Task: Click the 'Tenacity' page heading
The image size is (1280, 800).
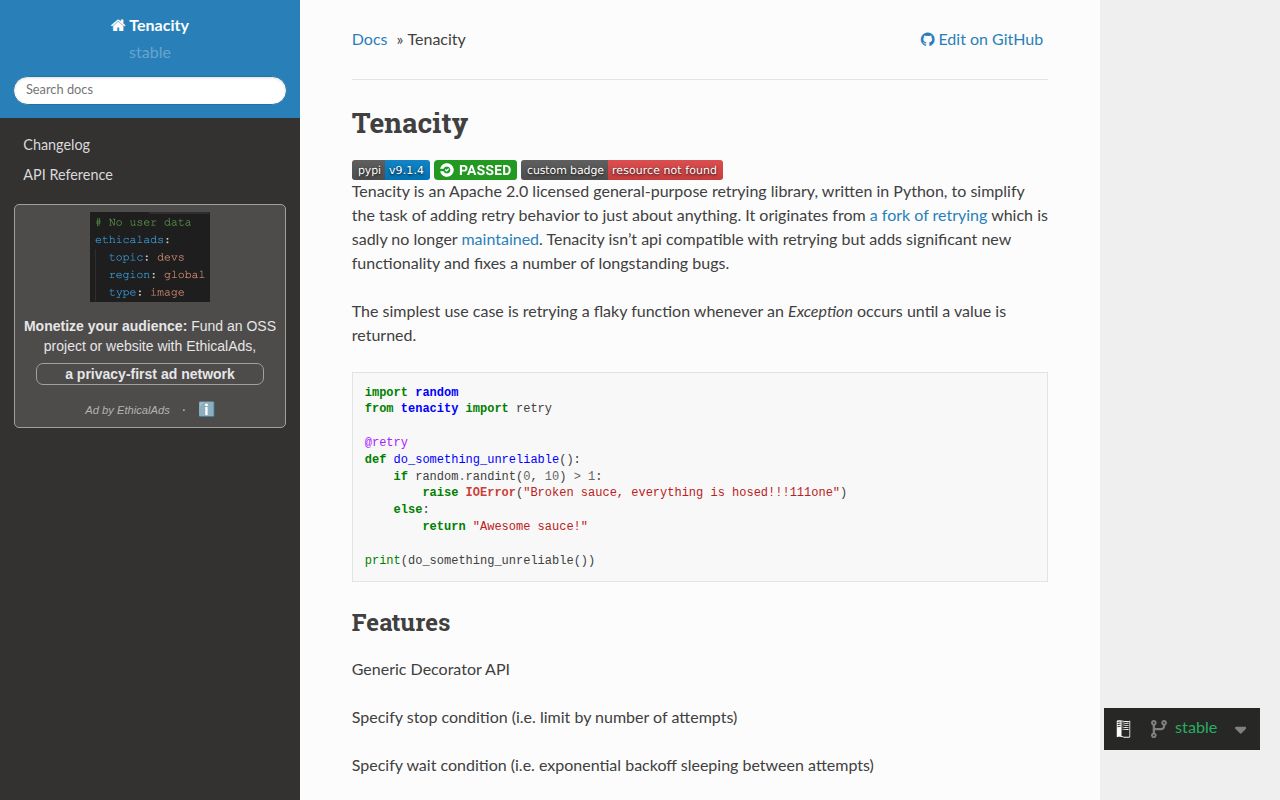Action: tap(410, 124)
